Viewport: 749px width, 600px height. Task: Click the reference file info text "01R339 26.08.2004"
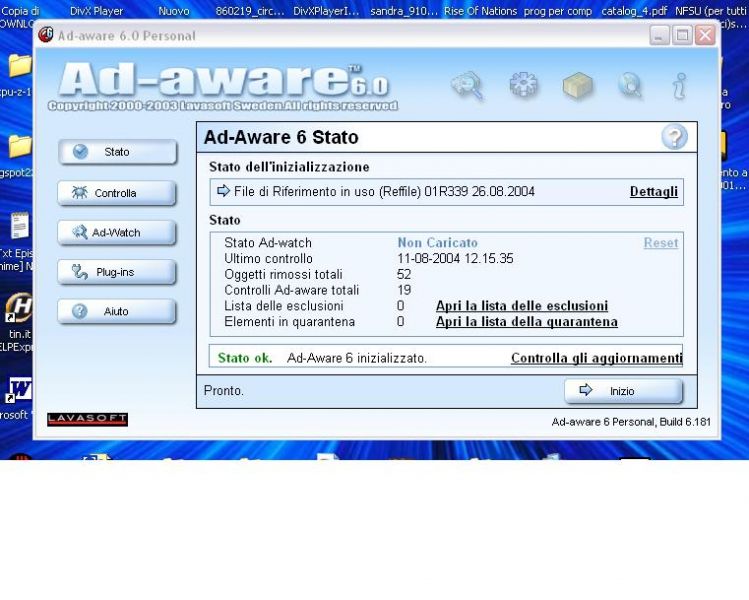point(480,192)
